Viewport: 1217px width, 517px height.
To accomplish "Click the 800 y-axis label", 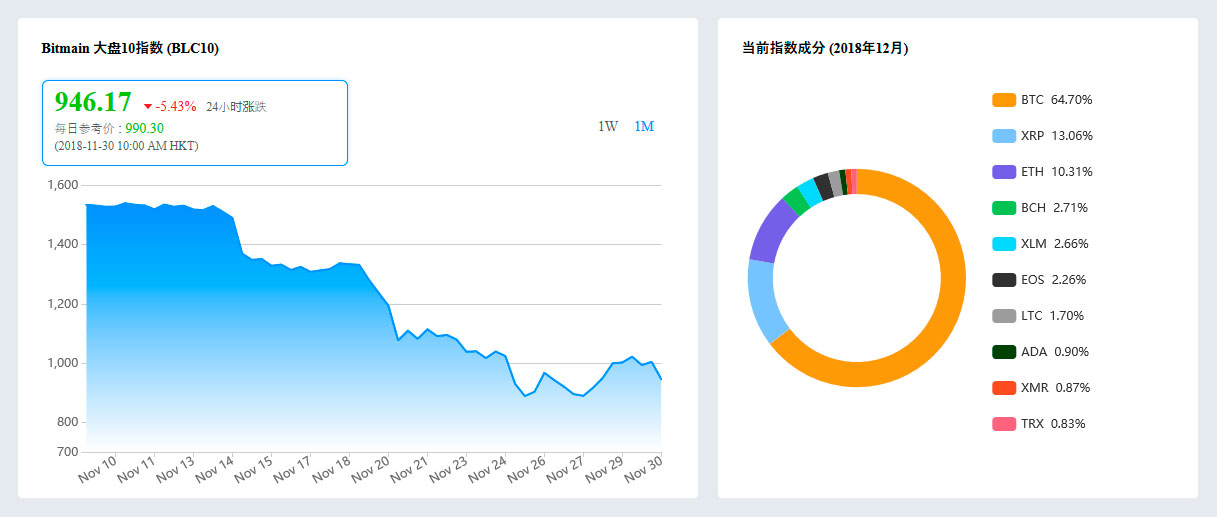I will (68, 422).
